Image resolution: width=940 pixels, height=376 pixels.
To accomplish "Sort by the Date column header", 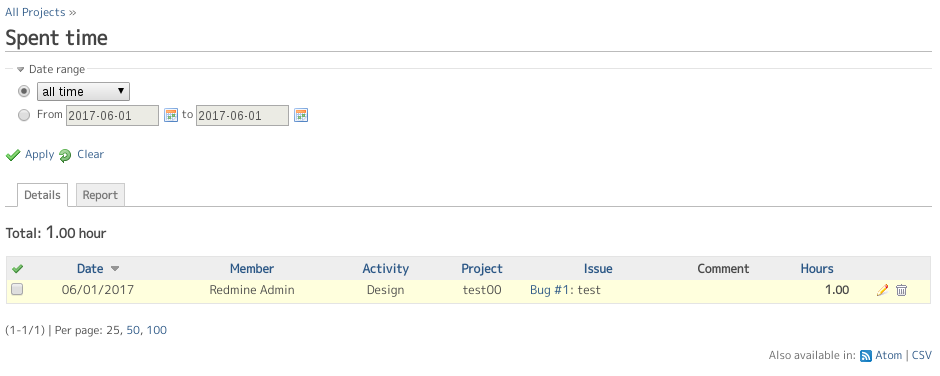I will (90, 269).
